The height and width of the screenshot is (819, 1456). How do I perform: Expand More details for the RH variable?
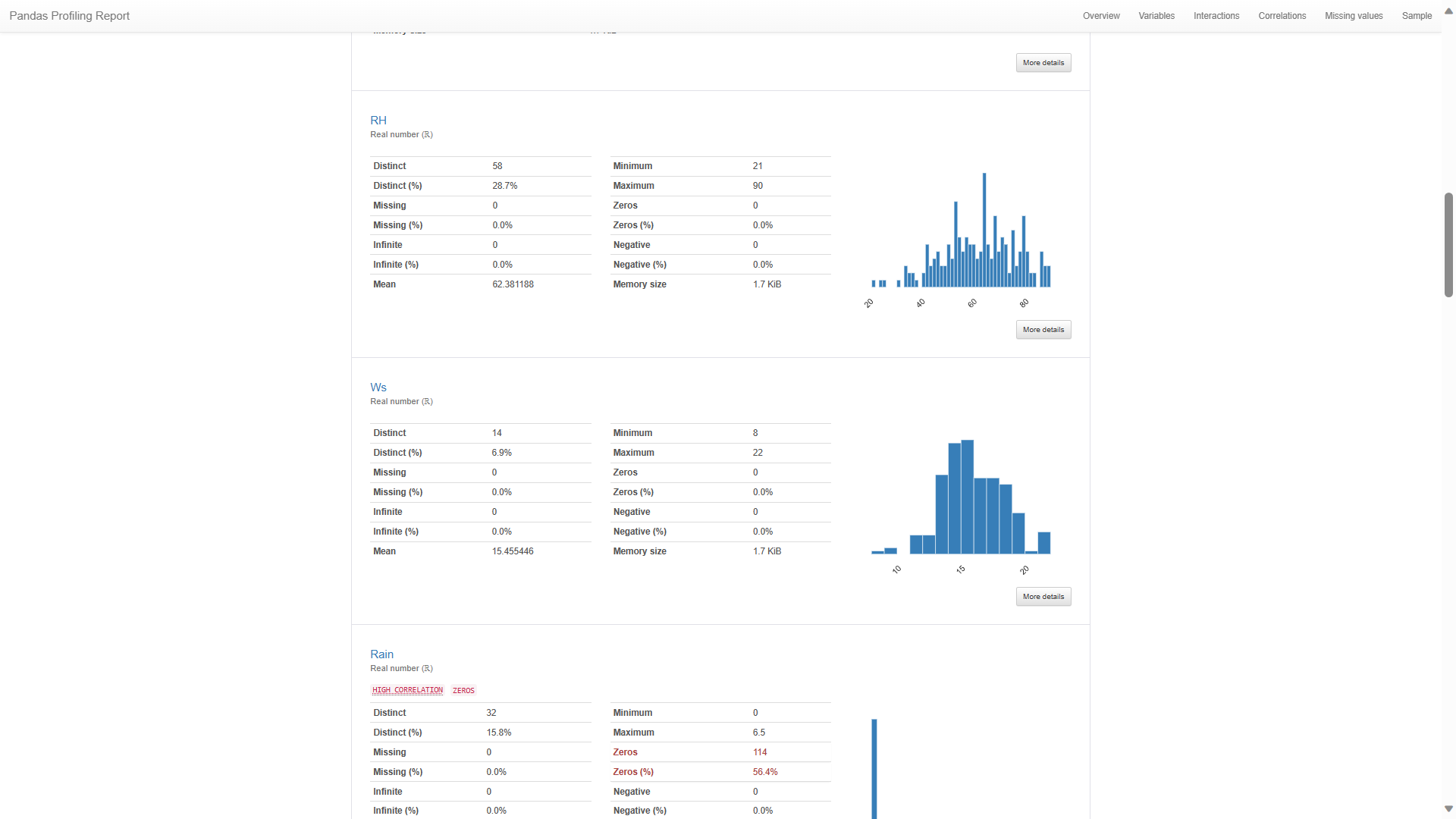(1043, 329)
